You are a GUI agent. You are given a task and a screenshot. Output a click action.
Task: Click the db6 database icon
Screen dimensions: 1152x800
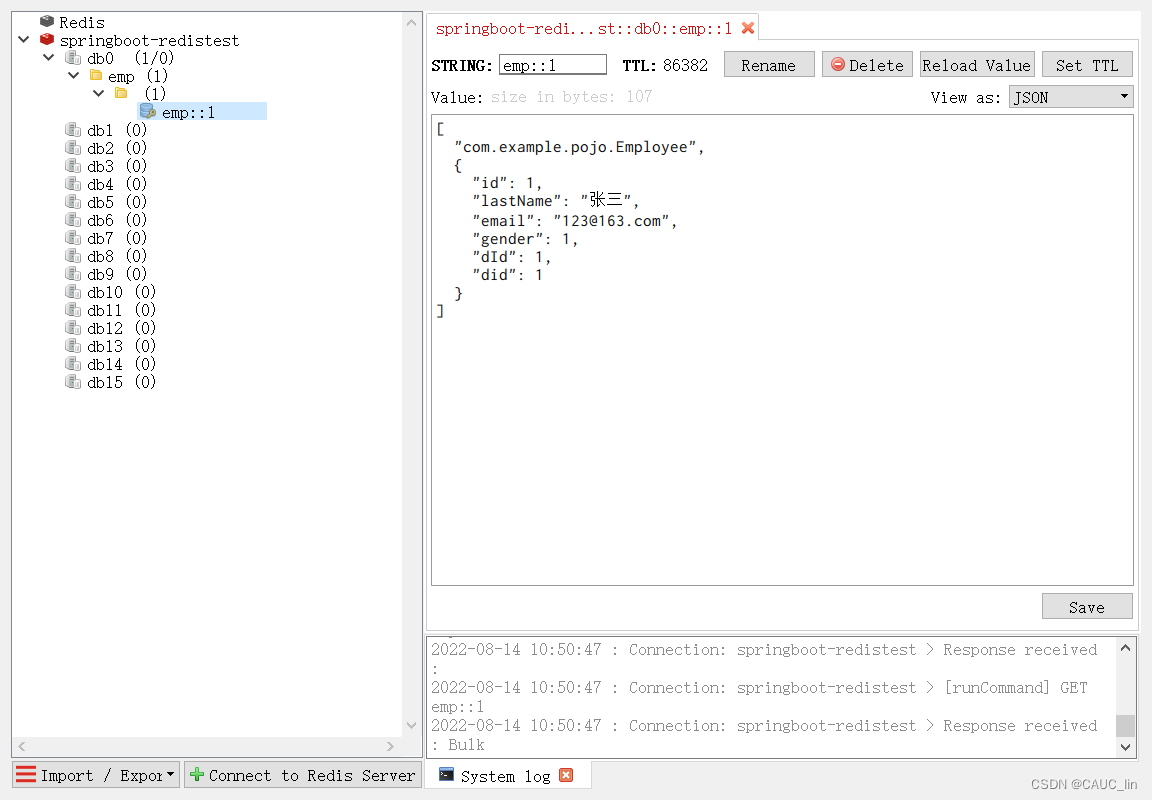pyautogui.click(x=73, y=220)
